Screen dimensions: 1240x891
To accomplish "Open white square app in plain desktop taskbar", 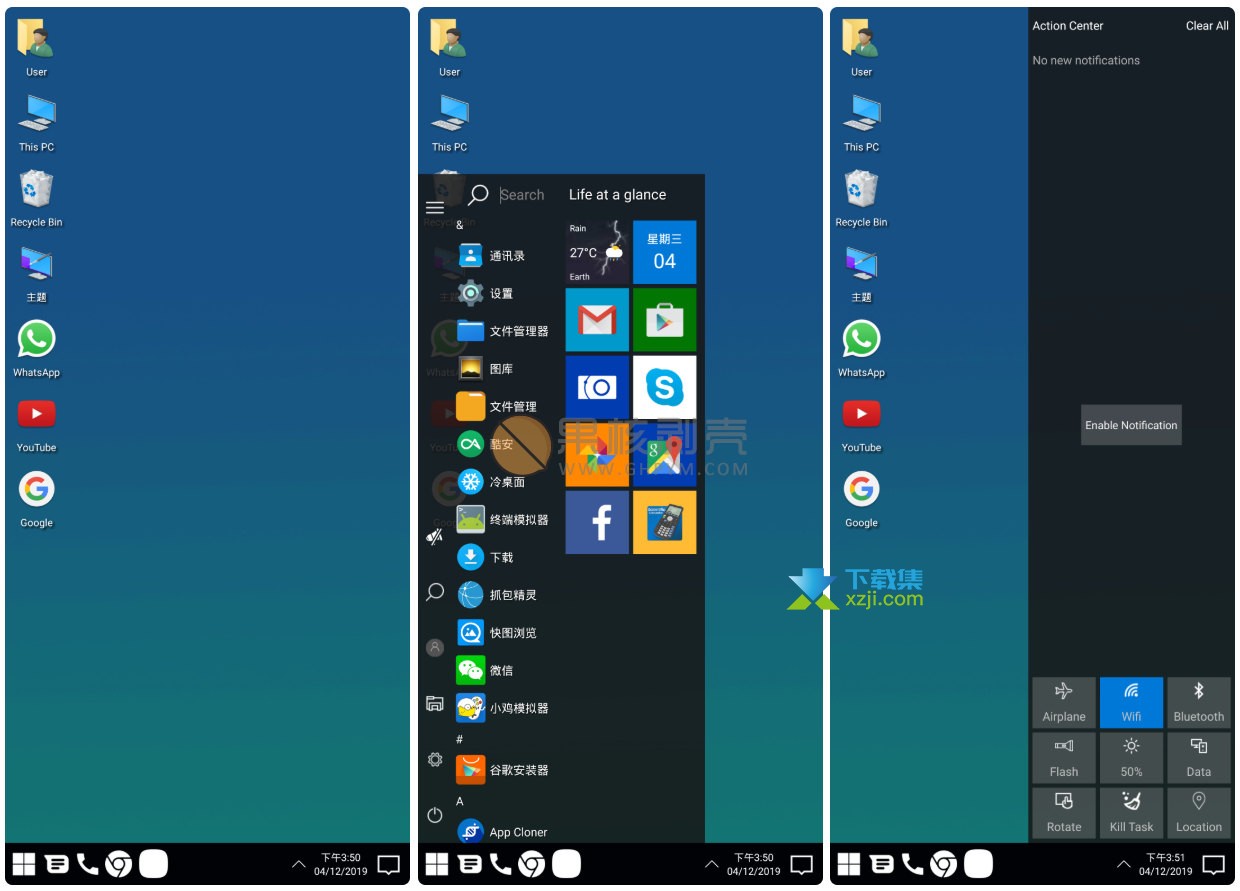I will pos(153,864).
